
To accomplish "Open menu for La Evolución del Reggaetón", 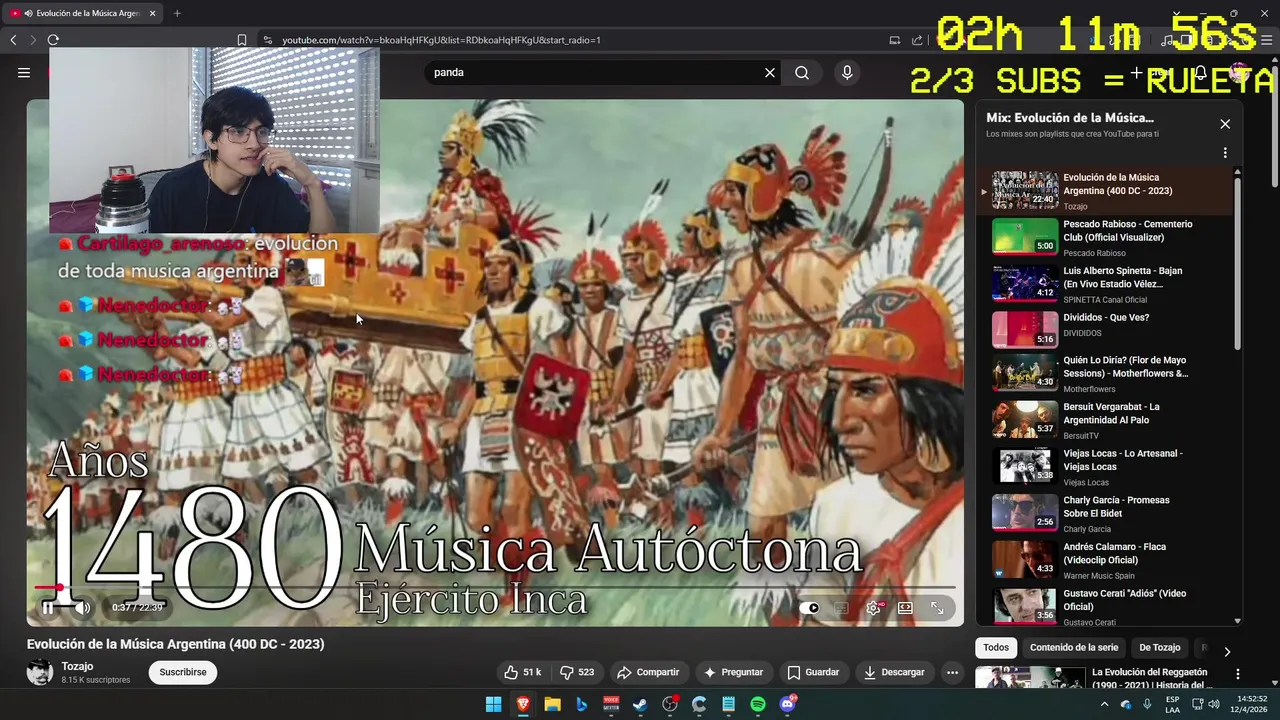I will pos(1238,674).
